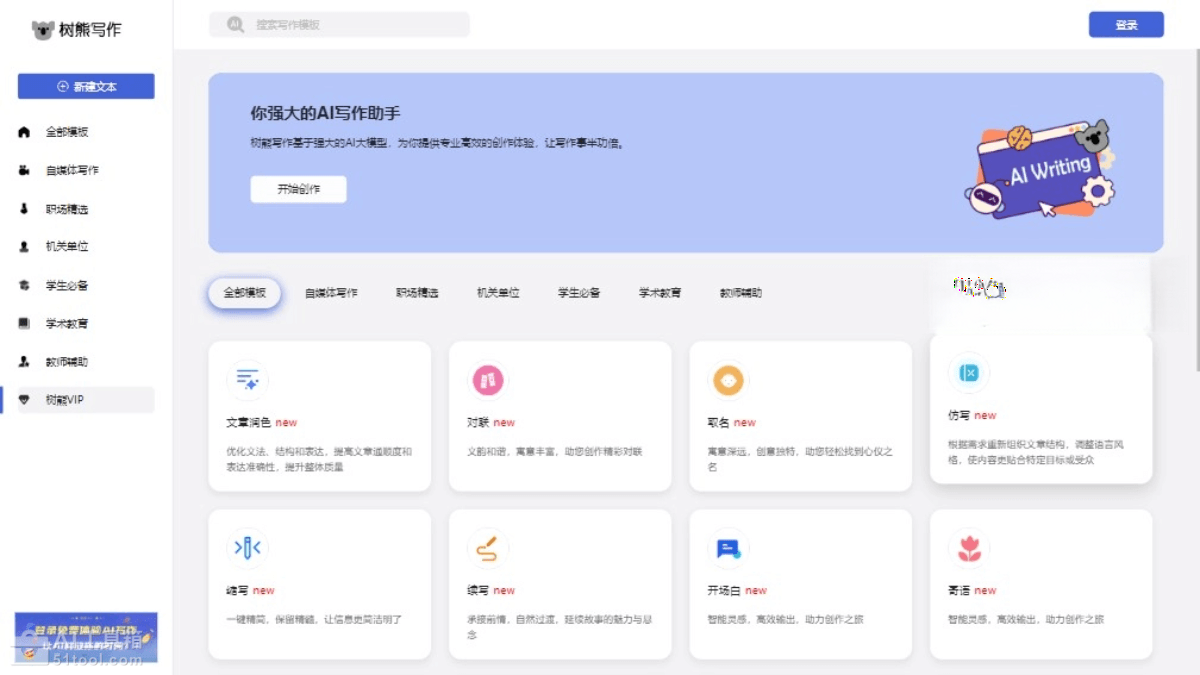1200x675 pixels.
Task: Open the 寄语 message template icon
Action: click(968, 548)
